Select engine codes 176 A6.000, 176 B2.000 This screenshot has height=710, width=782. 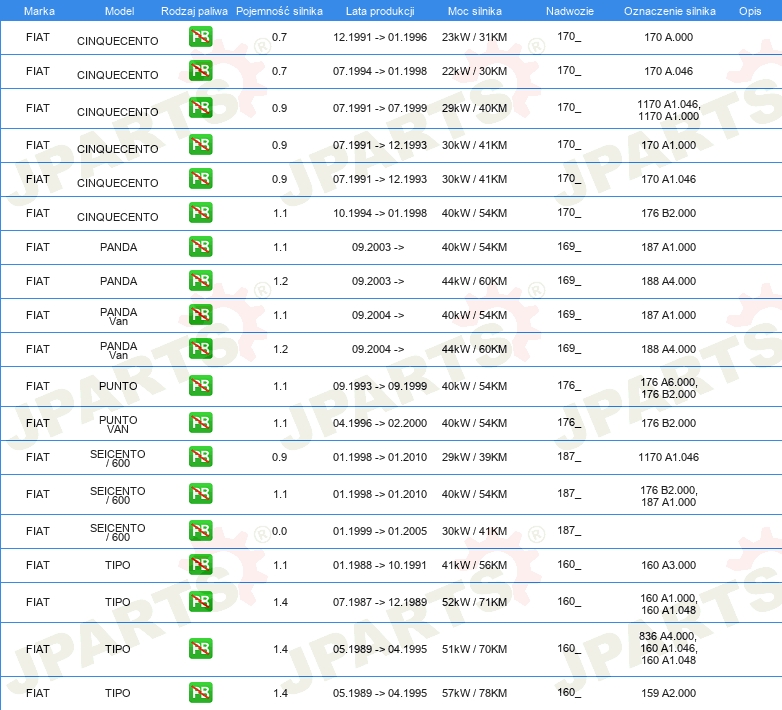[x=669, y=388]
